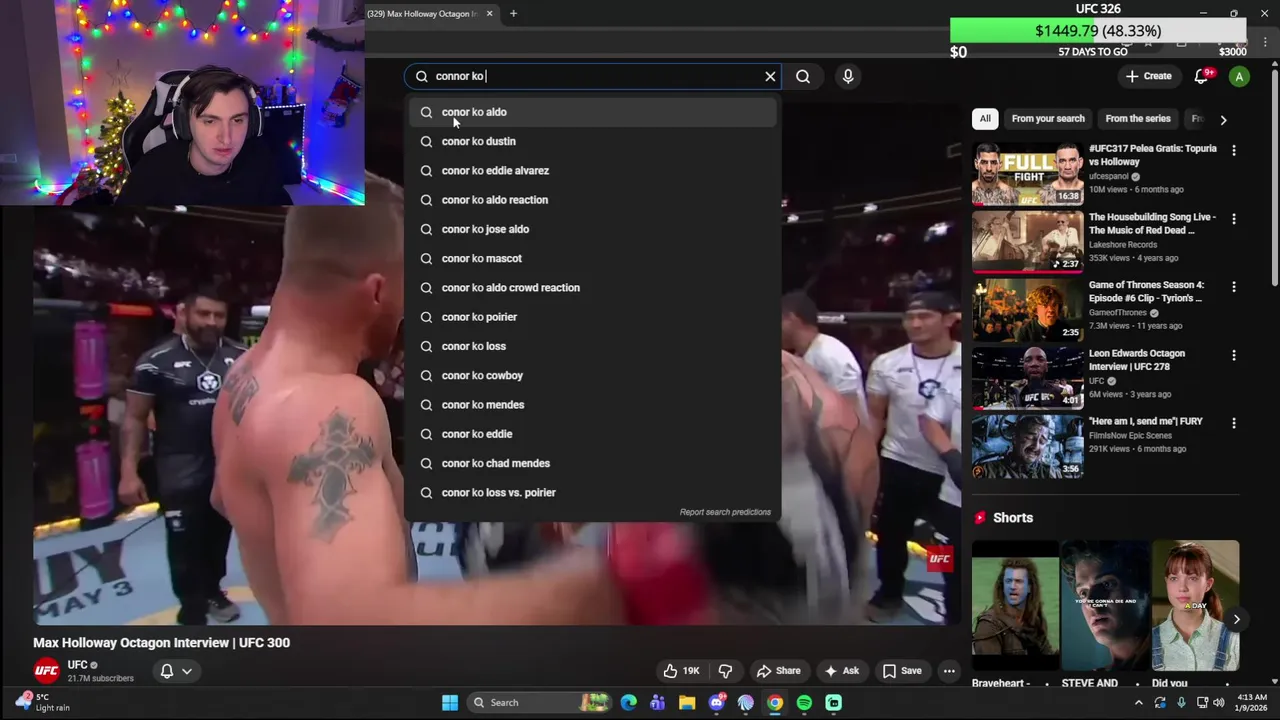The width and height of the screenshot is (1280, 720).
Task: Choose "conor ko poirier" suggestion
Action: [592, 317]
